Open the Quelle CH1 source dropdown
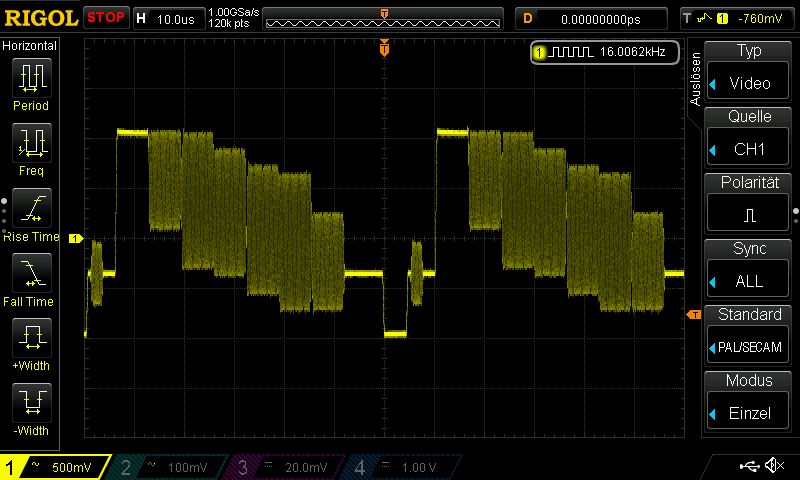Image resolution: width=800 pixels, height=480 pixels. tap(748, 138)
